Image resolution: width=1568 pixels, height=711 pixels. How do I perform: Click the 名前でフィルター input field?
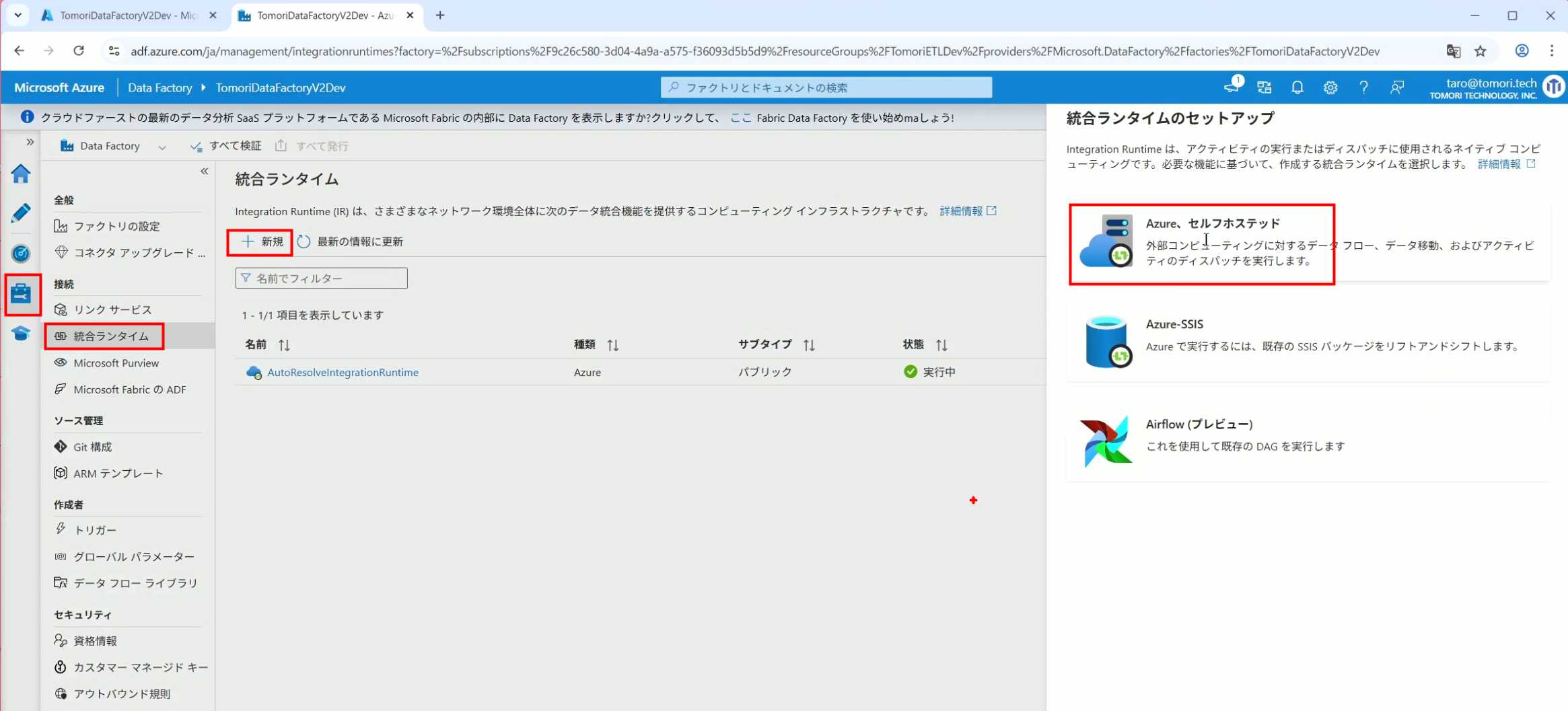tap(322, 278)
